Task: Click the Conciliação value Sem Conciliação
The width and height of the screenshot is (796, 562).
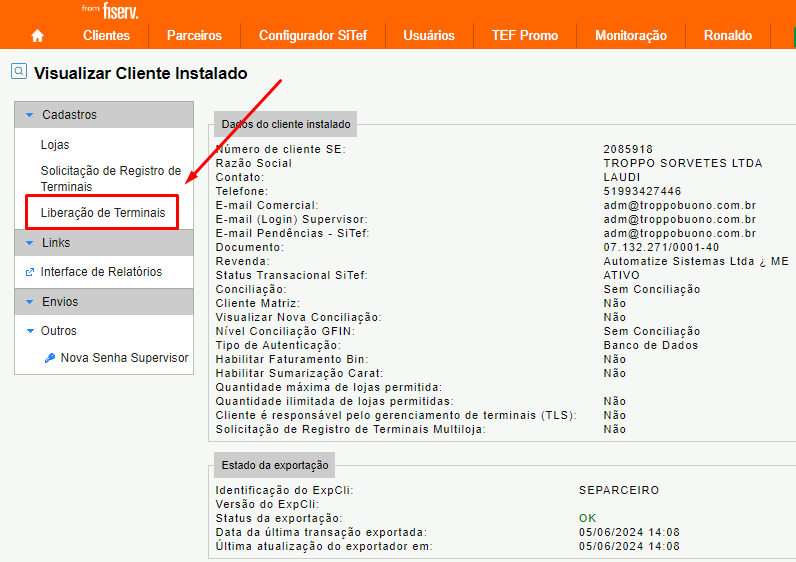Action: click(x=652, y=289)
